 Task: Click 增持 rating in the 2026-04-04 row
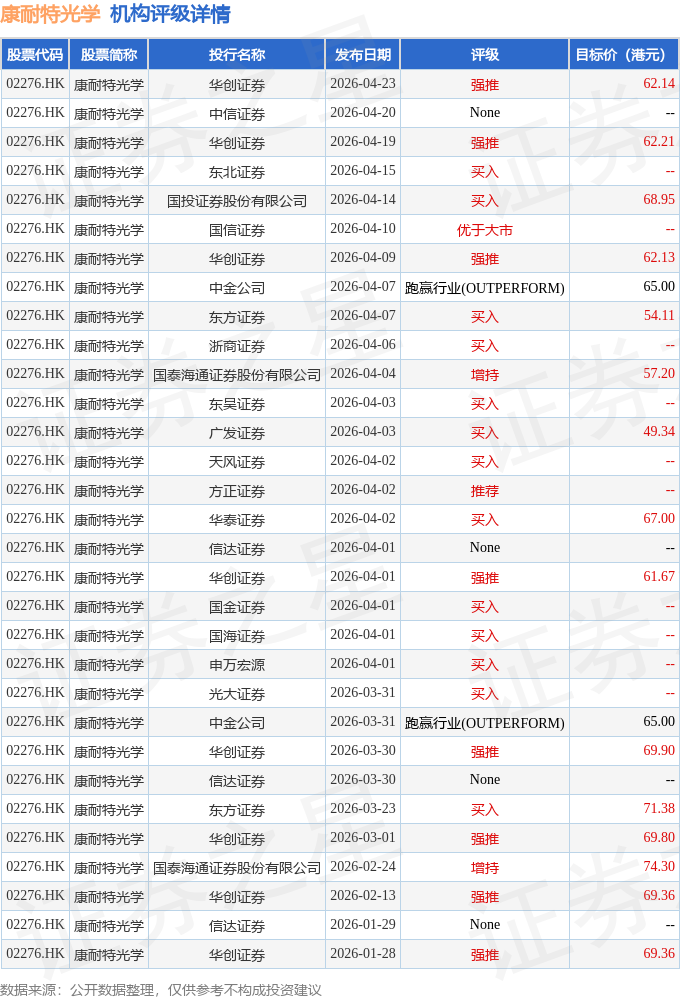click(484, 375)
